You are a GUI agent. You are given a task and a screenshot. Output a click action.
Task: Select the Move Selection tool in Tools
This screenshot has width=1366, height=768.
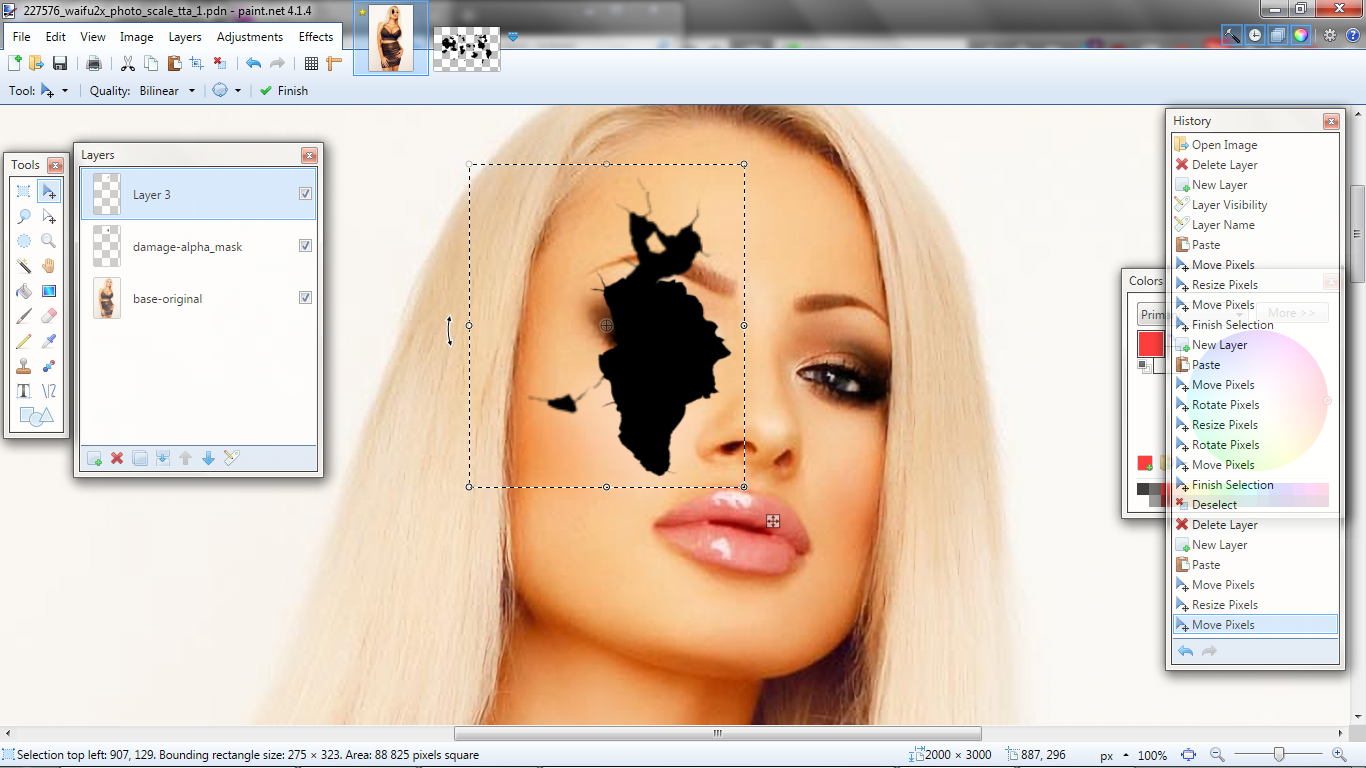(49, 216)
